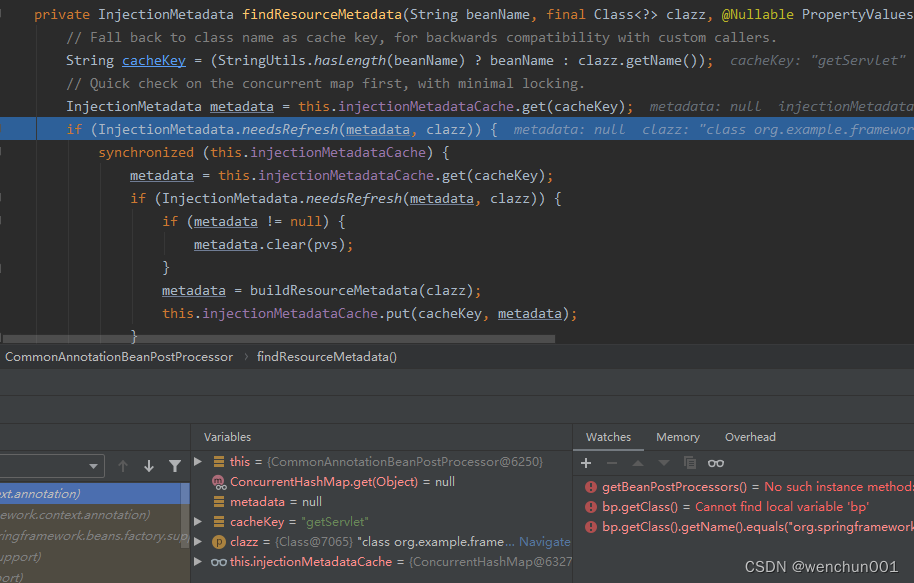The height and width of the screenshot is (583, 914).
Task: Move selected watch down with arrow icon
Action: click(x=662, y=463)
